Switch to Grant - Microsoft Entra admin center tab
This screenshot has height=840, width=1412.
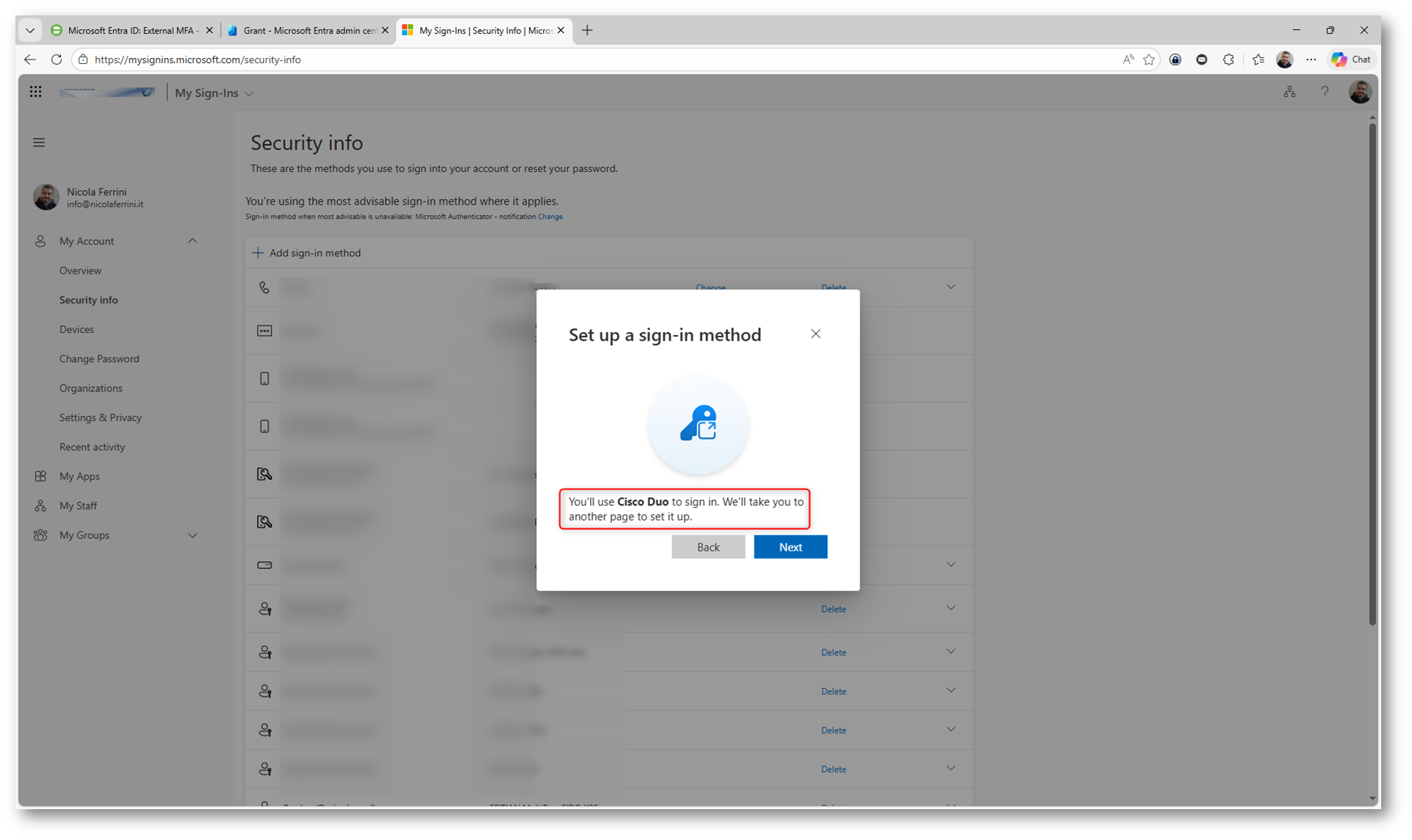(309, 30)
